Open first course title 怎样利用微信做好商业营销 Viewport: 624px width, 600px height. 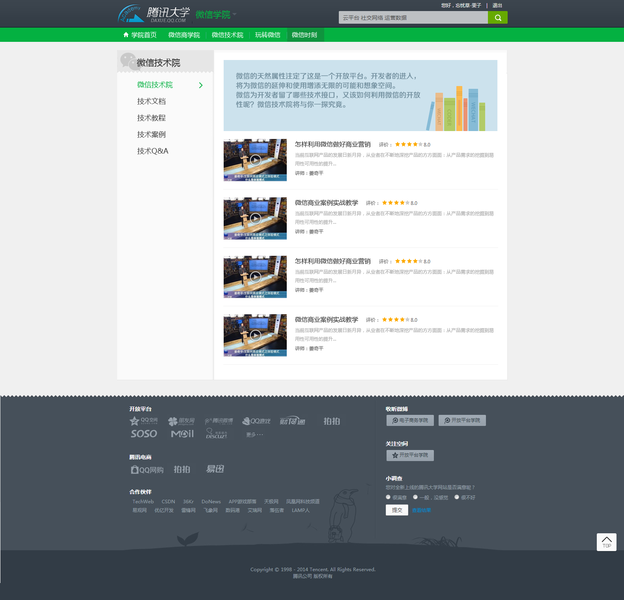[333, 144]
